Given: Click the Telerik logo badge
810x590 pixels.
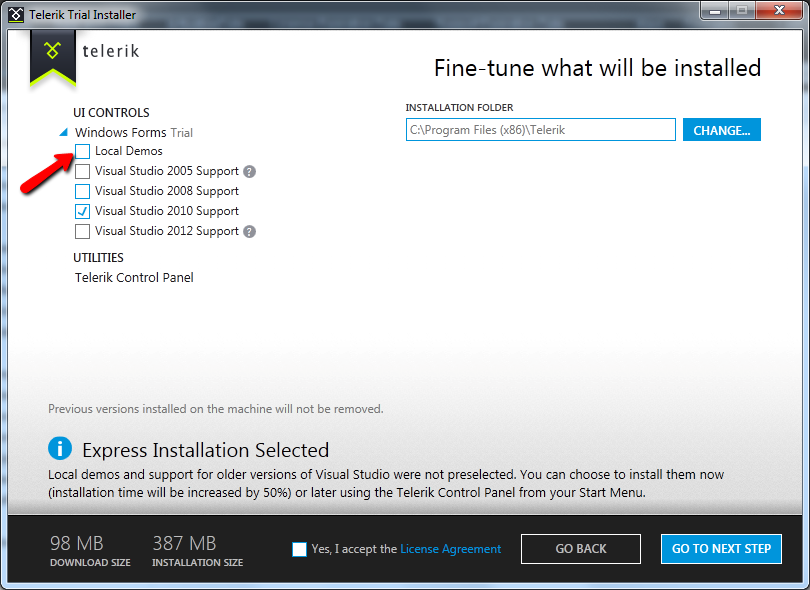Looking at the screenshot, I should 53,53.
